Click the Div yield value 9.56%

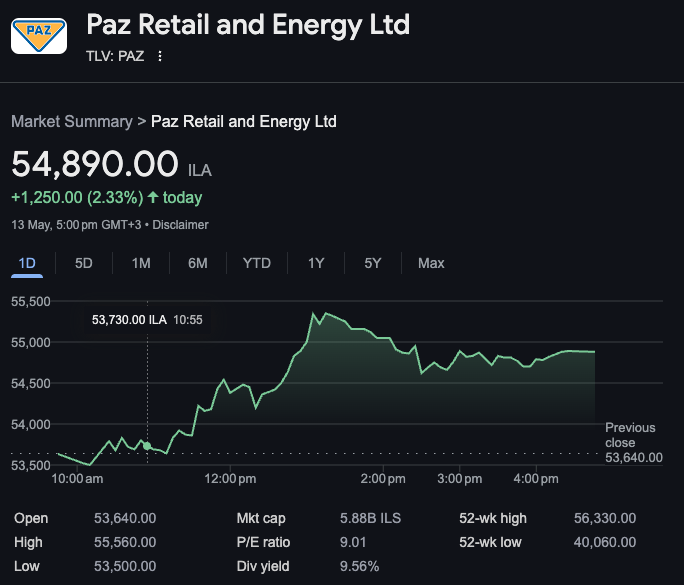pyautogui.click(x=359, y=566)
